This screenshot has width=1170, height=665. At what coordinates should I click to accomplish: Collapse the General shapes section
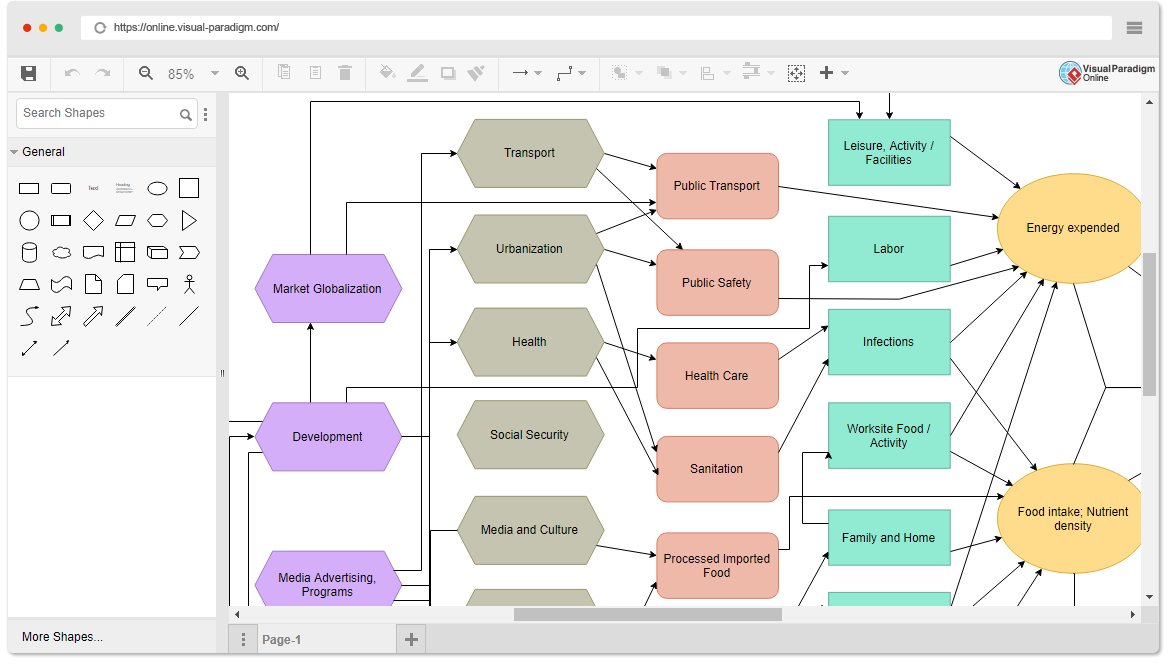click(14, 152)
